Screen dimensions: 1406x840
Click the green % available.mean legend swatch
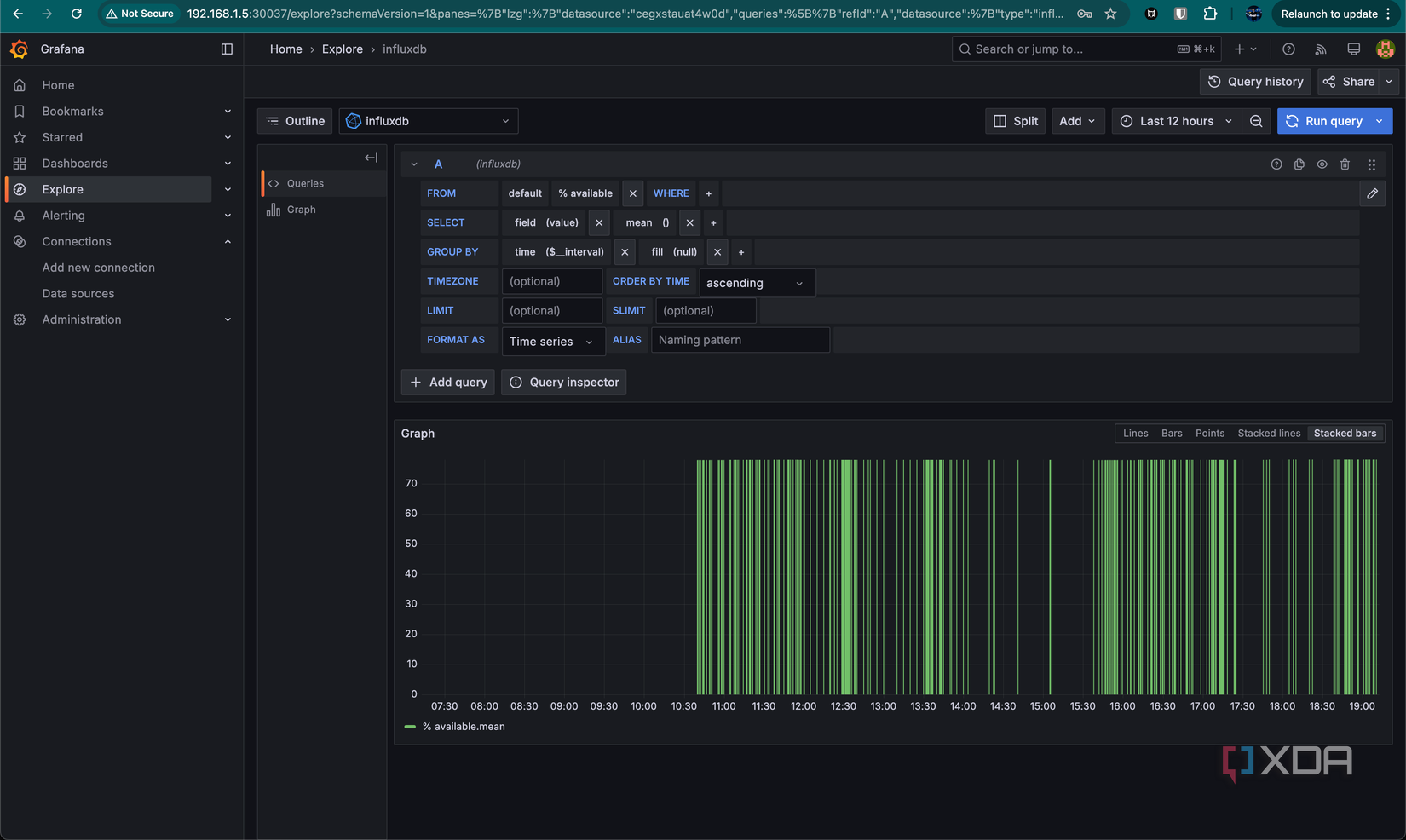[x=410, y=727]
